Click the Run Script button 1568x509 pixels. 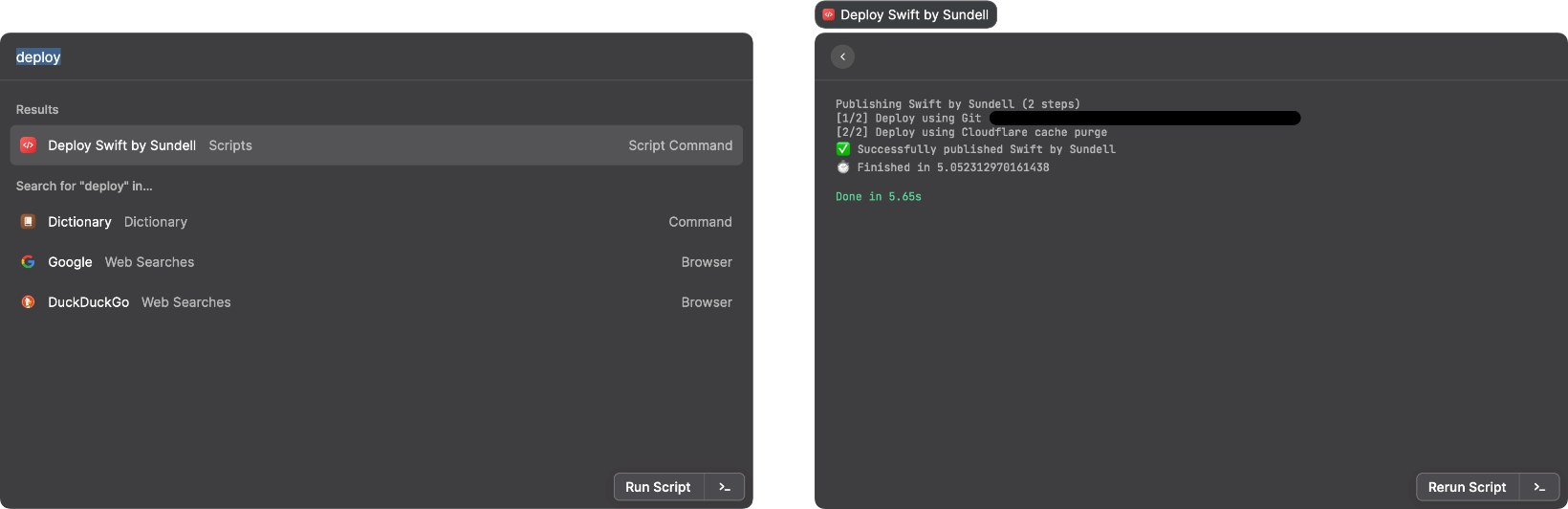click(658, 487)
